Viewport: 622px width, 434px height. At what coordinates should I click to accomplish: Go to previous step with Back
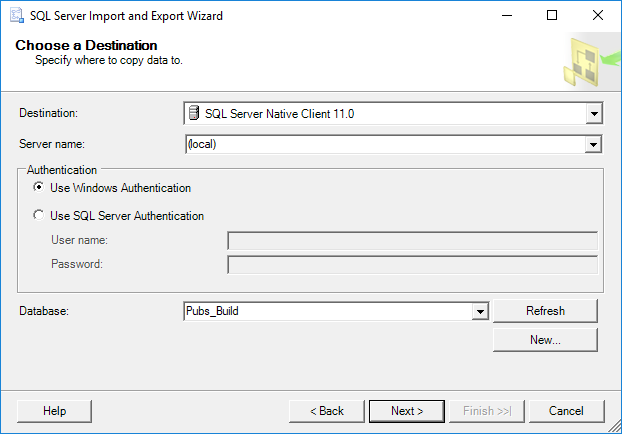(326, 411)
